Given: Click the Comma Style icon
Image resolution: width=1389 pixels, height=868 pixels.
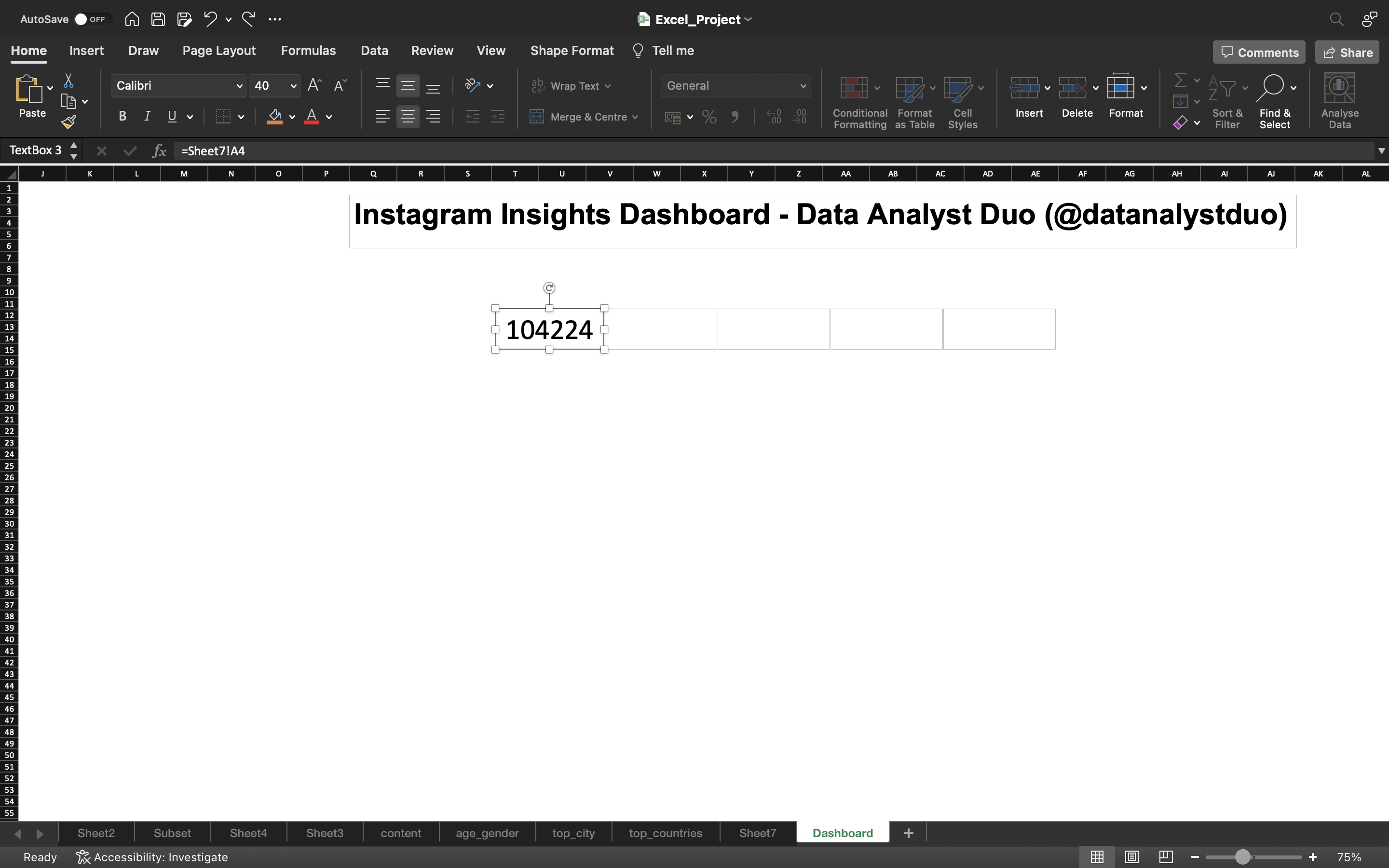Looking at the screenshot, I should click(735, 117).
